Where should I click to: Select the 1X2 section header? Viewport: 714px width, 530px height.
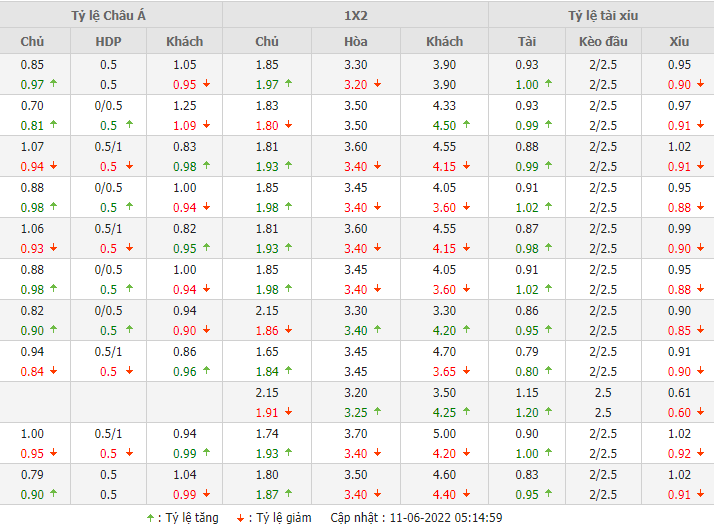[x=356, y=15]
